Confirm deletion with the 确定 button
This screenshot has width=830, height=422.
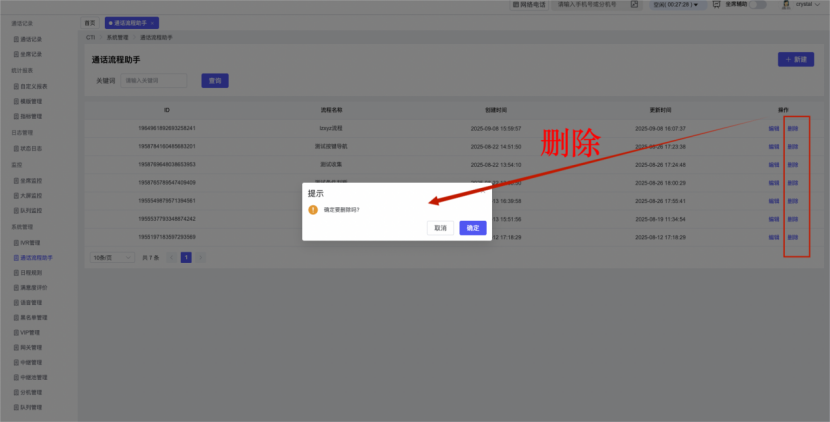pyautogui.click(x=473, y=228)
